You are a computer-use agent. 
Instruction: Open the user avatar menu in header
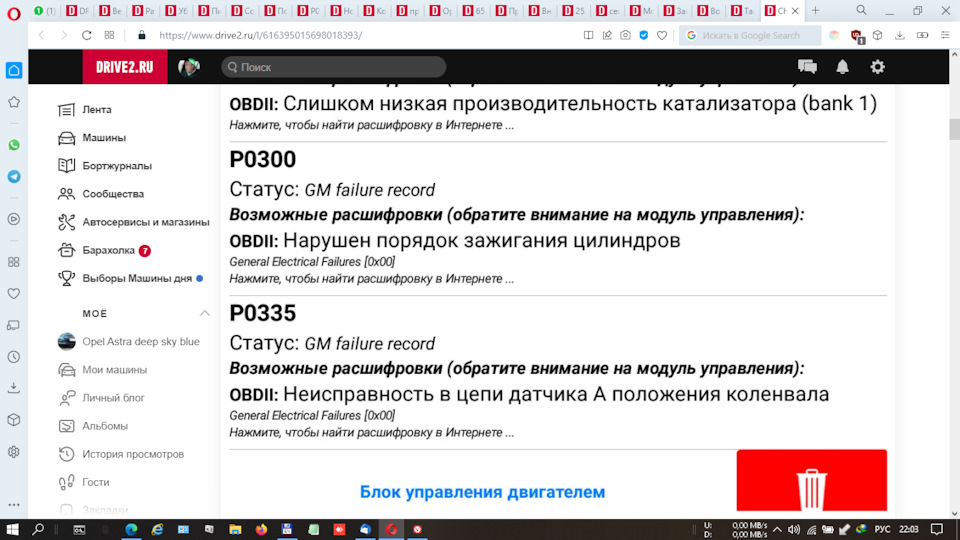click(x=189, y=67)
